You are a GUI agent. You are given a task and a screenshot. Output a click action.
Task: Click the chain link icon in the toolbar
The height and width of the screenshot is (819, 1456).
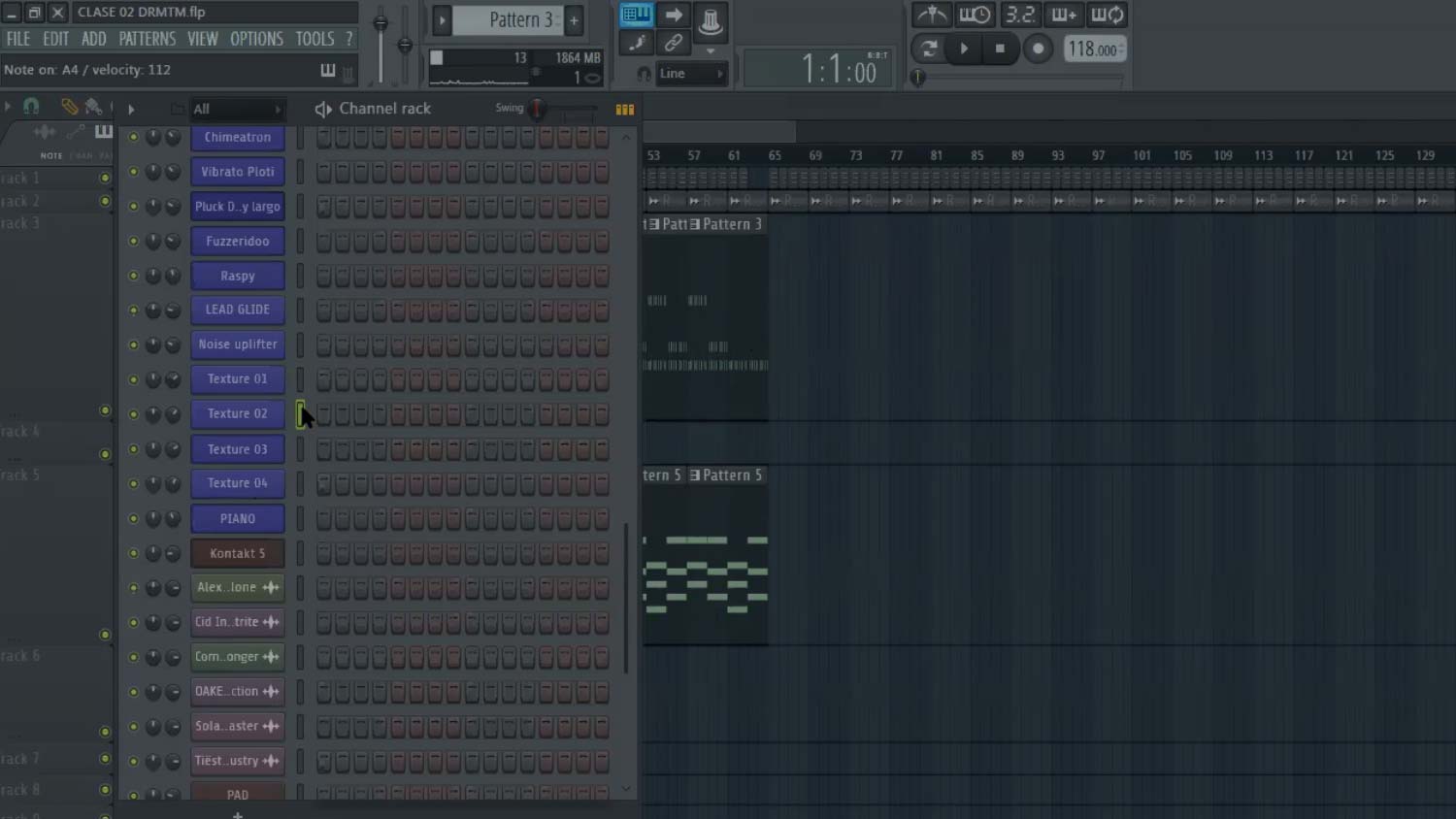coord(673,43)
